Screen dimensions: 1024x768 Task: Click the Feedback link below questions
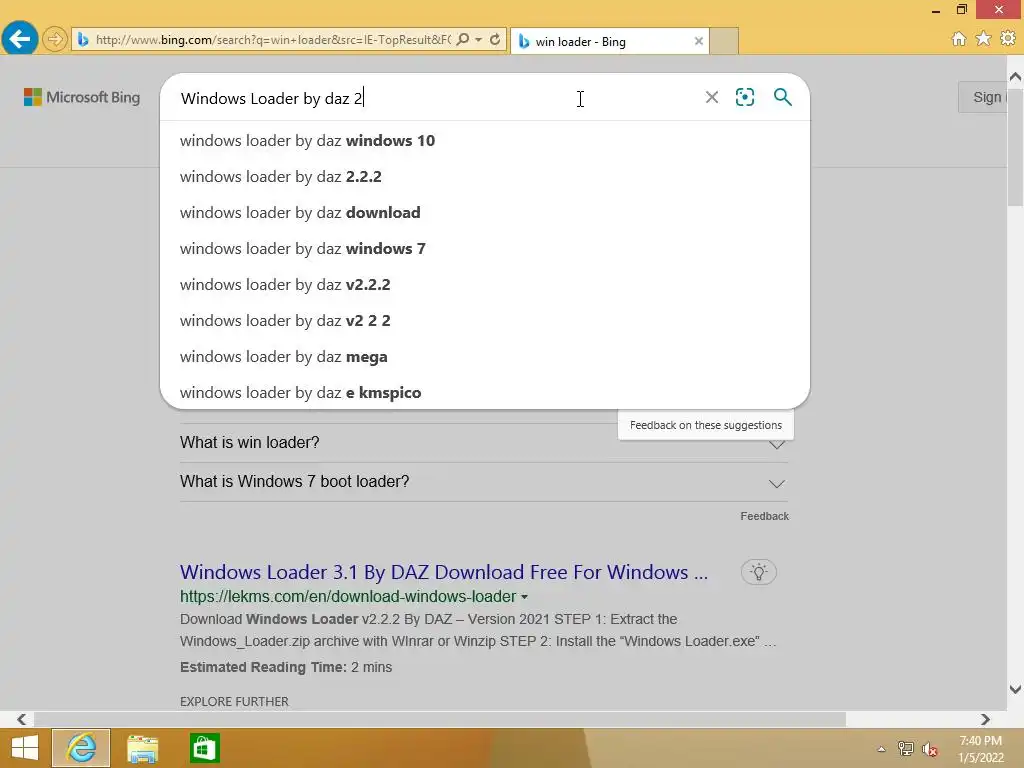click(x=764, y=516)
